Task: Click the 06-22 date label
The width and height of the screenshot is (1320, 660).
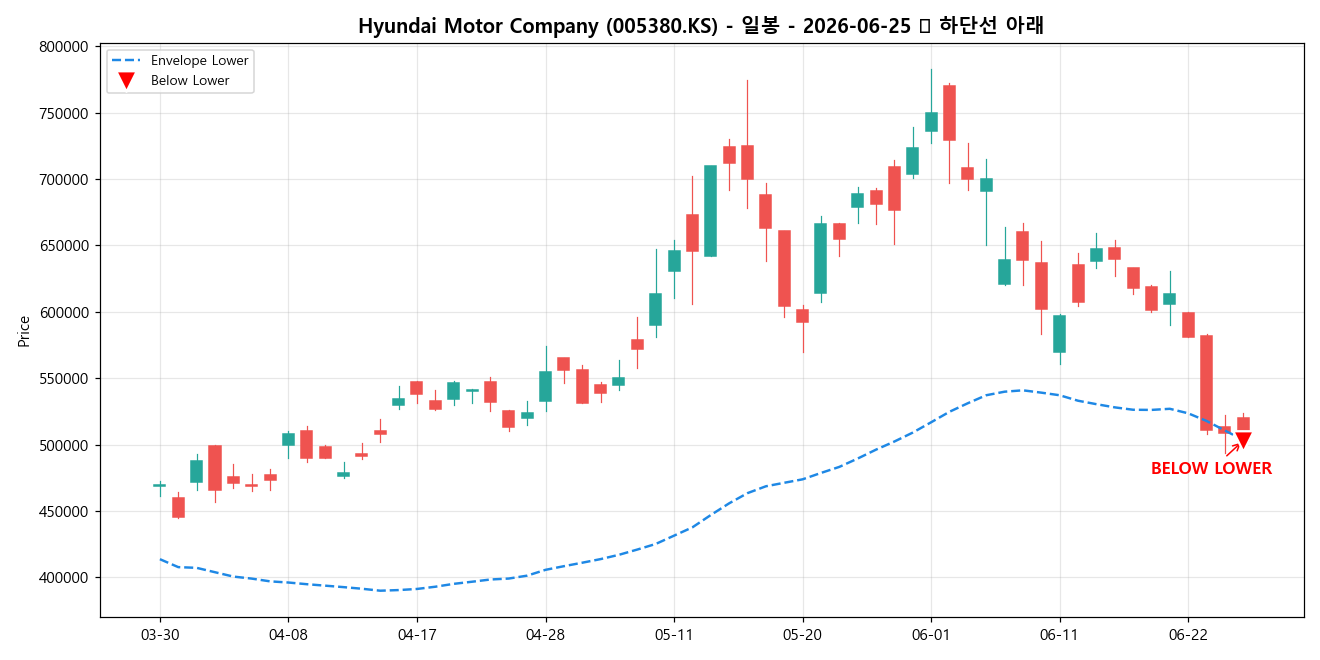Action: coord(1188,635)
